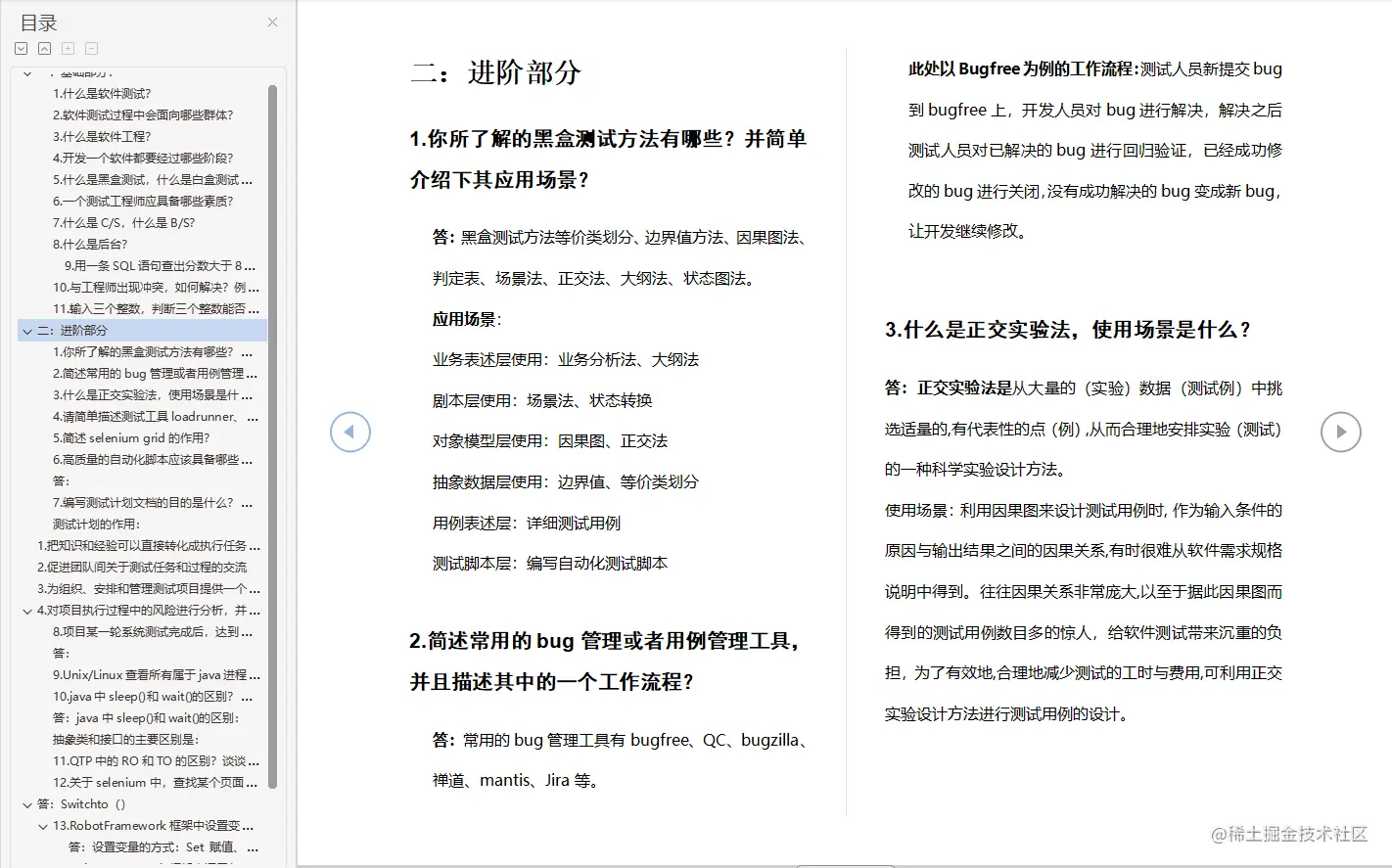Click the expand-all down-arrow icon under 目录
This screenshot has width=1392, height=868.
point(21,47)
